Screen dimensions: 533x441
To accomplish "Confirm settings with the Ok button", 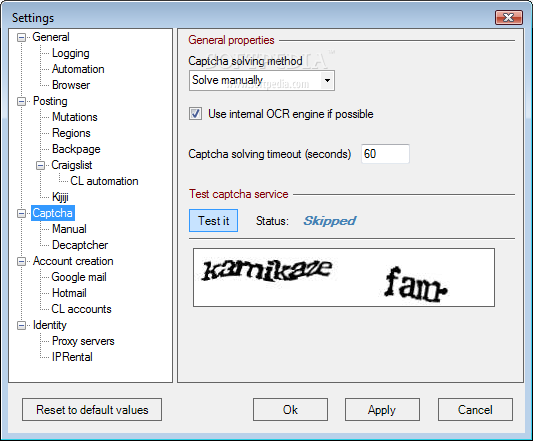I will 290,410.
